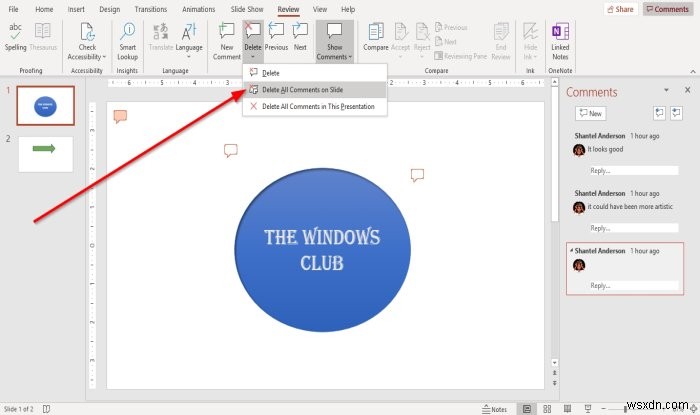Click zoom out minus in status bar

coord(604,409)
